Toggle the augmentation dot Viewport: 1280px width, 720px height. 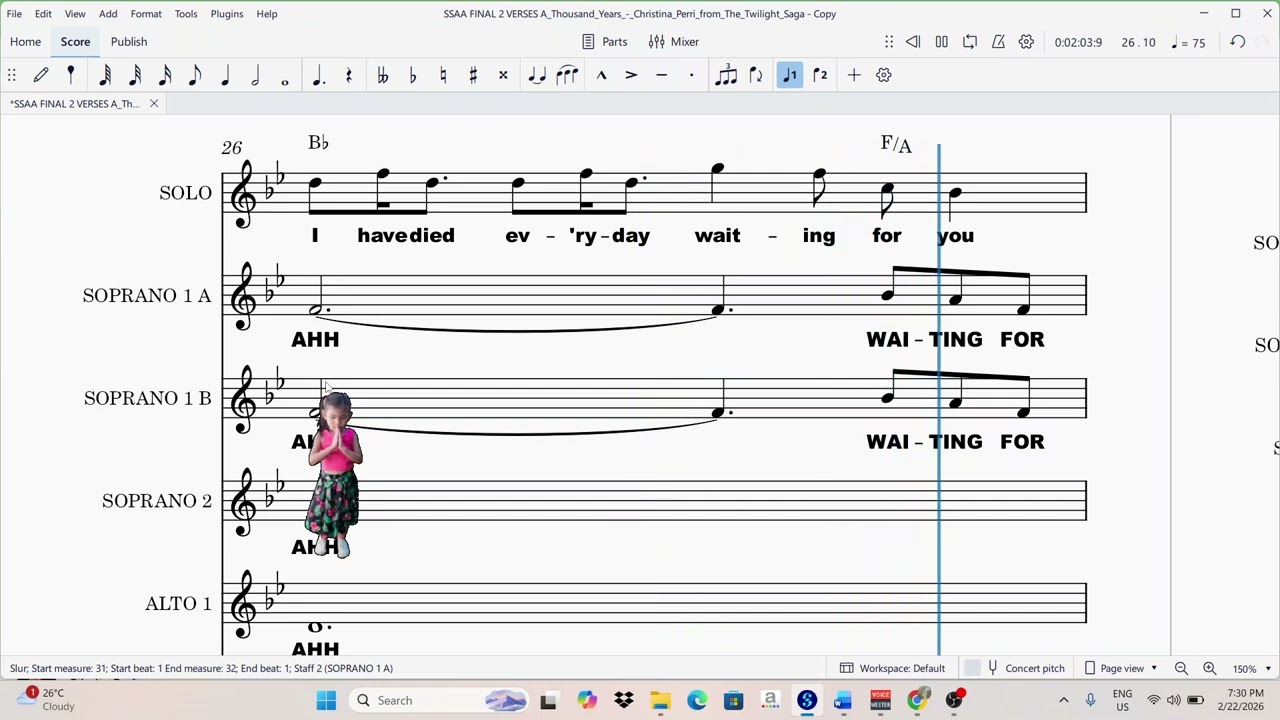pyautogui.click(x=319, y=75)
